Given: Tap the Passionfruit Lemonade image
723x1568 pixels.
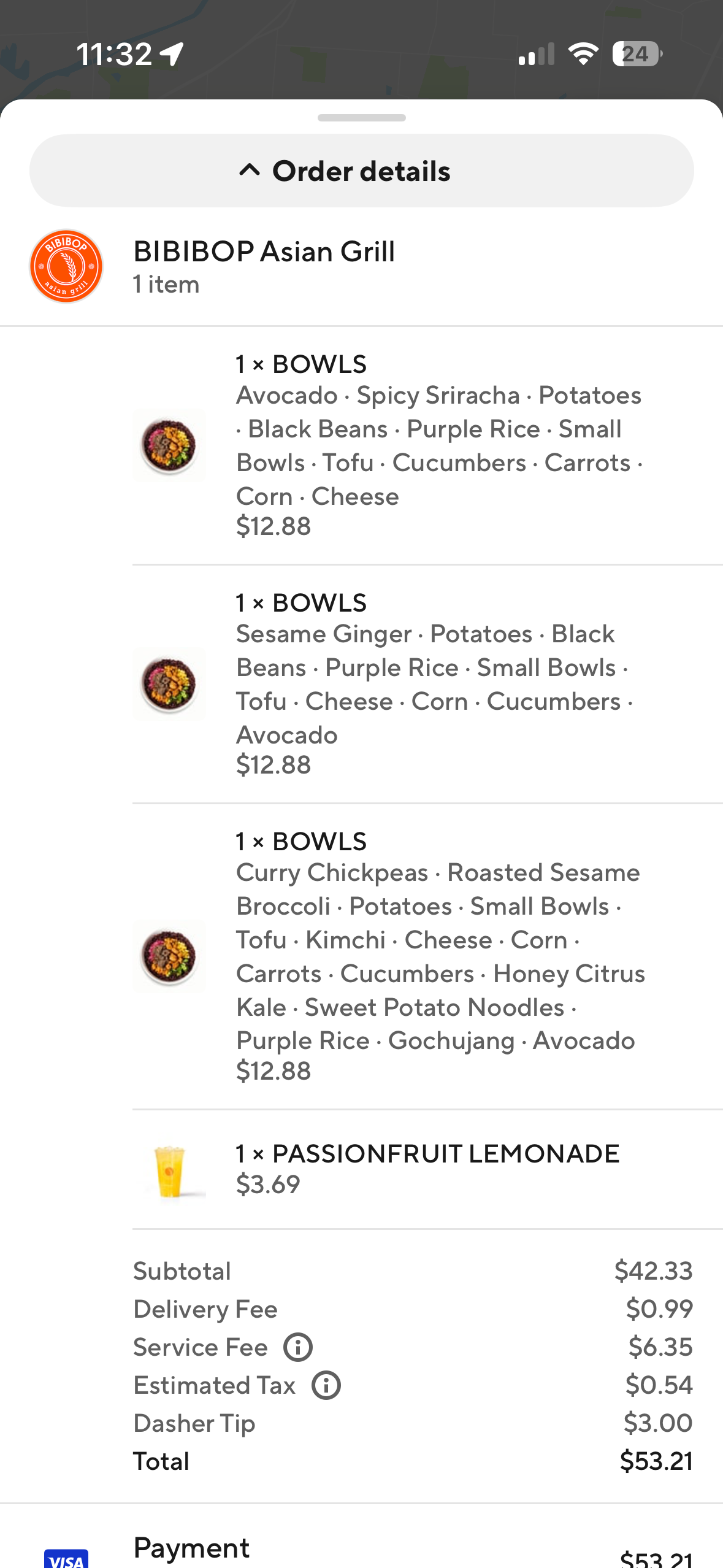Looking at the screenshot, I should click(169, 1170).
